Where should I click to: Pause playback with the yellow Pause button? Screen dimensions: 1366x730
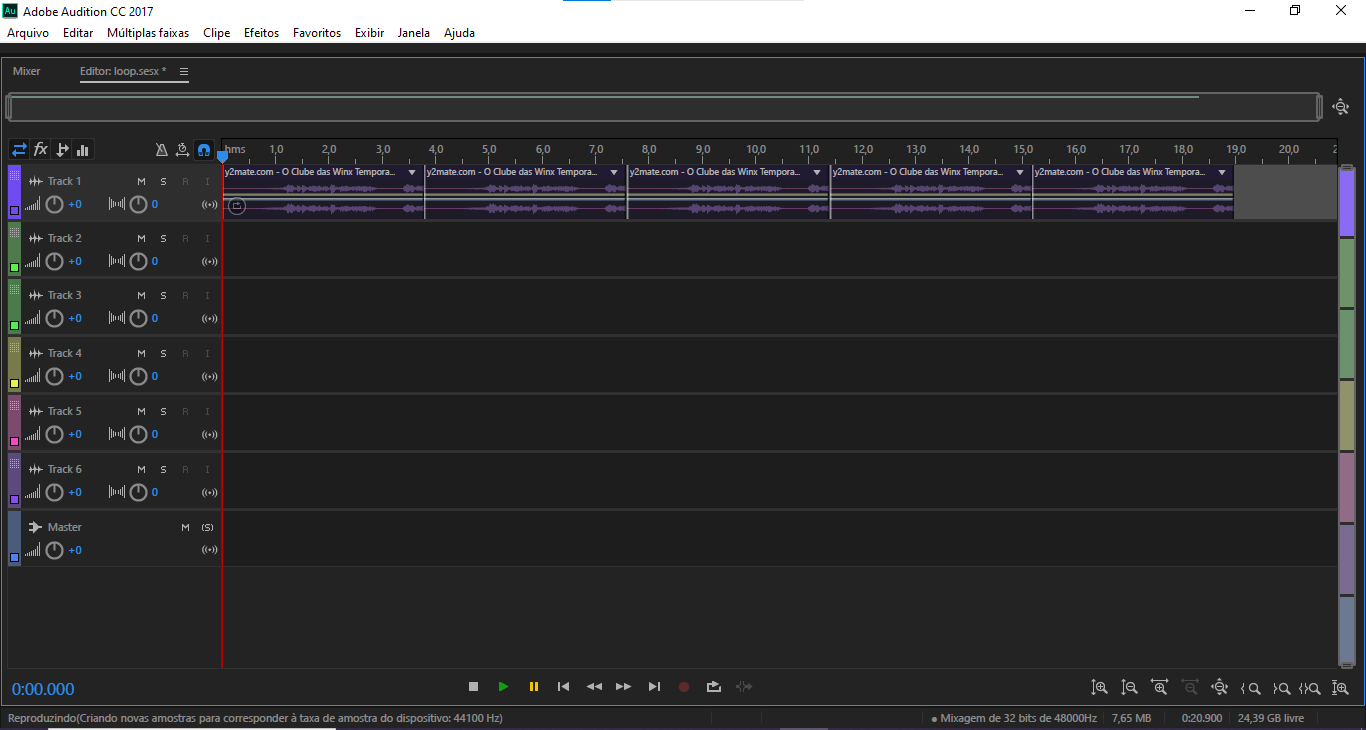(534, 687)
